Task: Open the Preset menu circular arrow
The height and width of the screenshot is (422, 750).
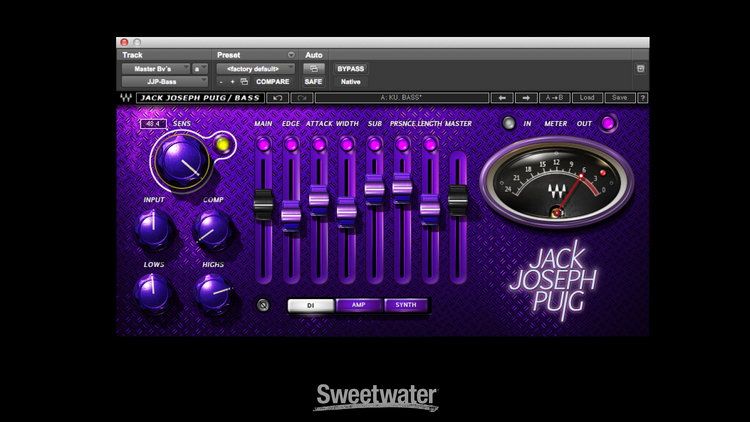Action: point(291,55)
